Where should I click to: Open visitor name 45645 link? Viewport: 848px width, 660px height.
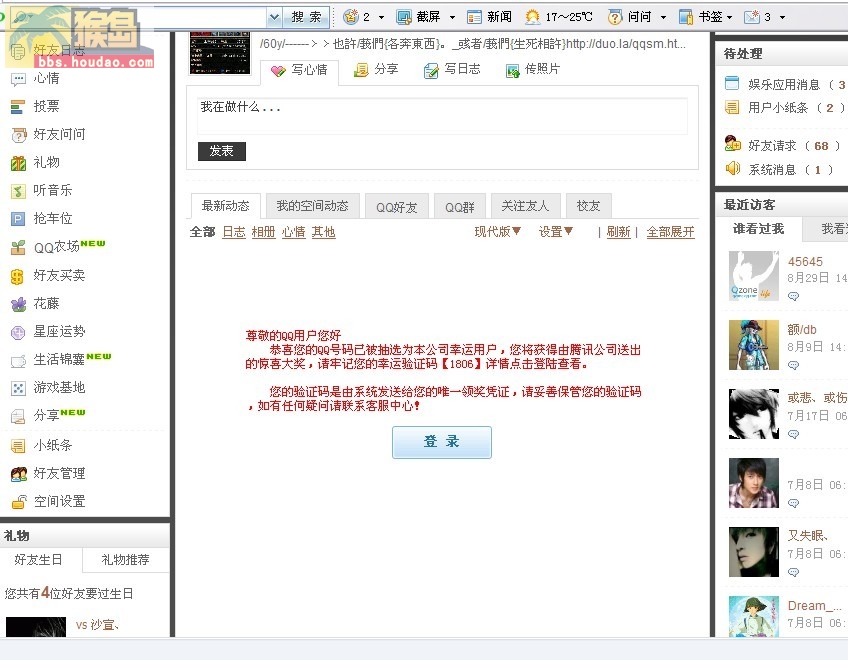(805, 262)
